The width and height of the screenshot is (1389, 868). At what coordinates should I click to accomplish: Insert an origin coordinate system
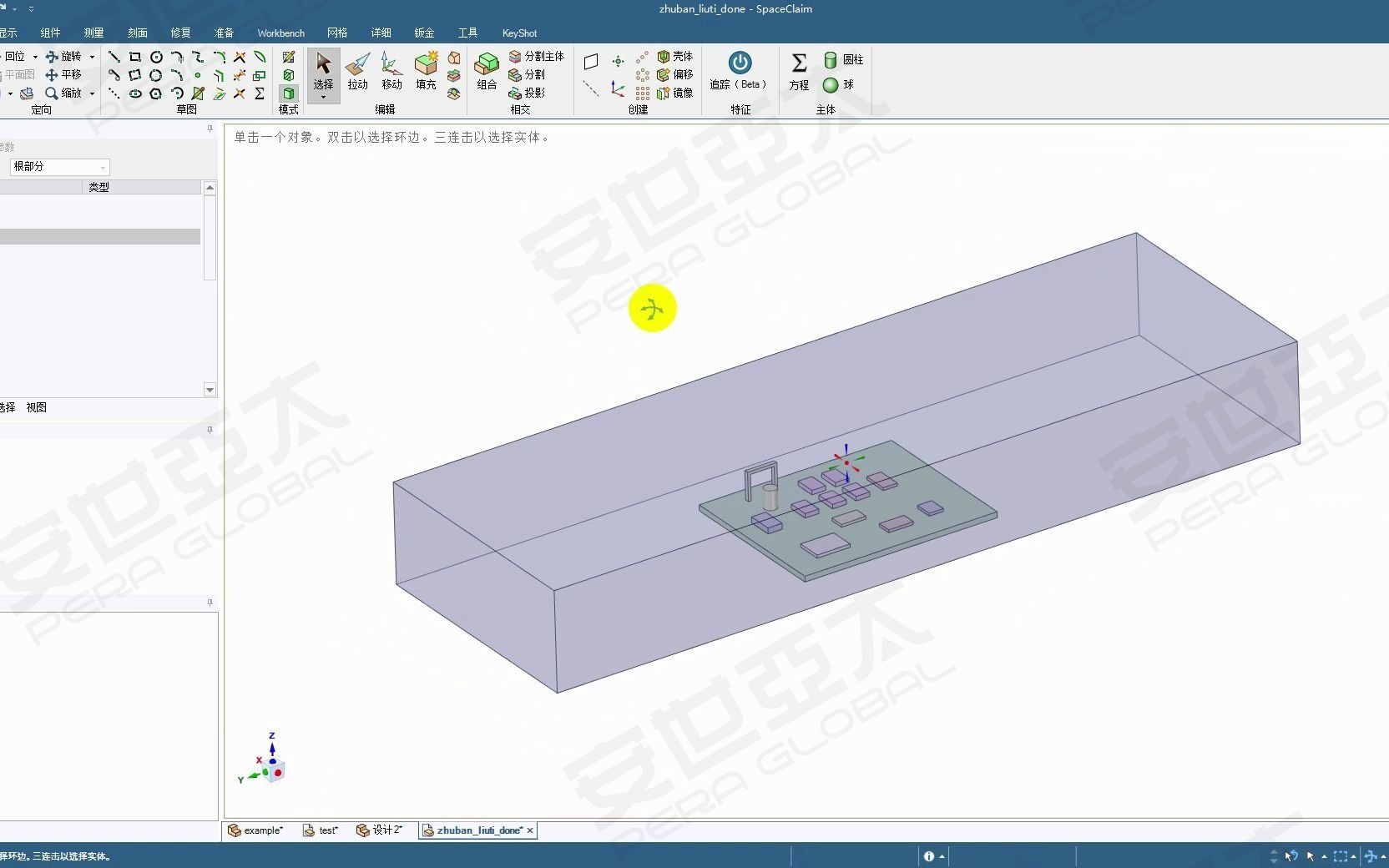[x=618, y=88]
